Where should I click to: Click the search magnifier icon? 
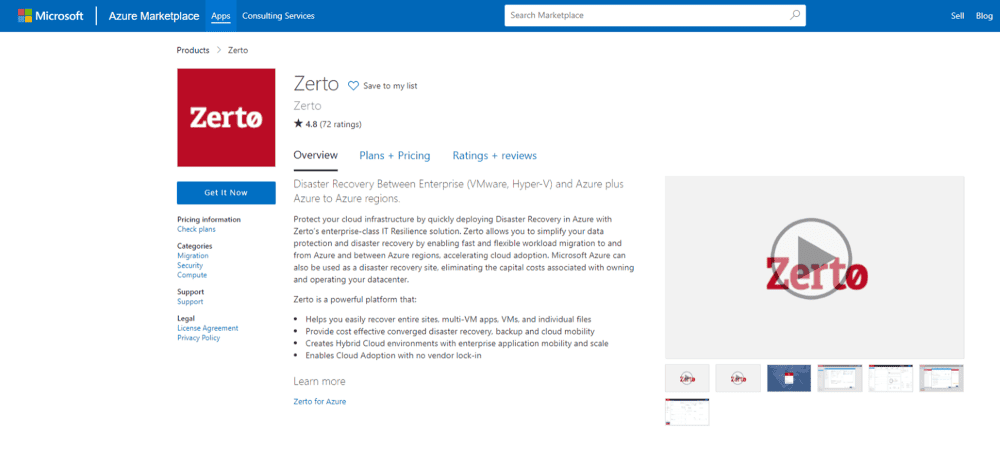pos(795,16)
